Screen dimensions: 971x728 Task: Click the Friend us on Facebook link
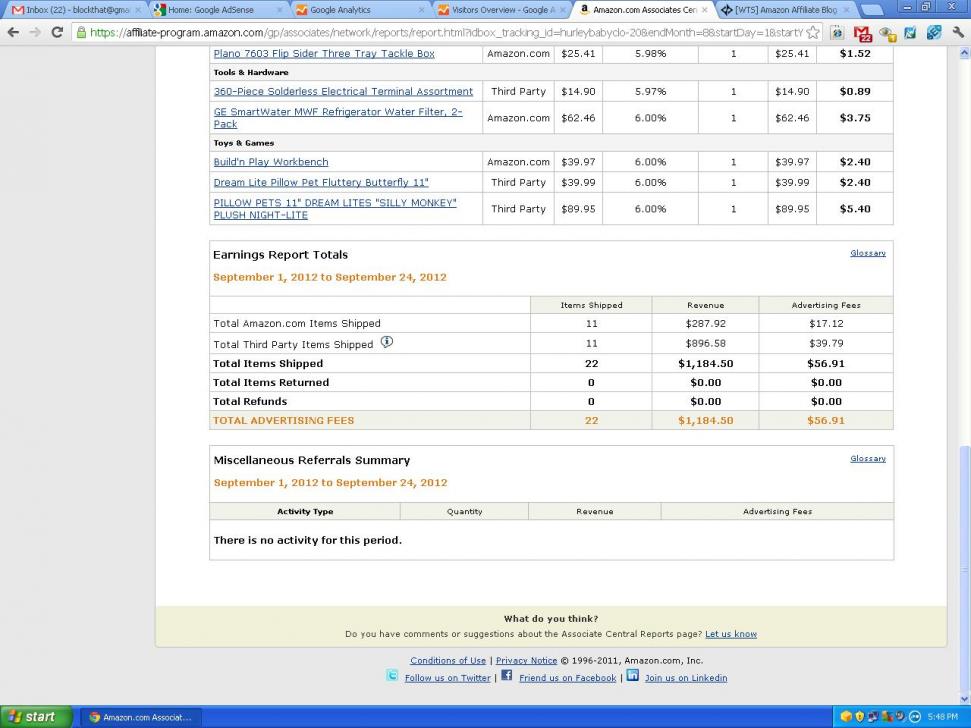pyautogui.click(x=568, y=678)
